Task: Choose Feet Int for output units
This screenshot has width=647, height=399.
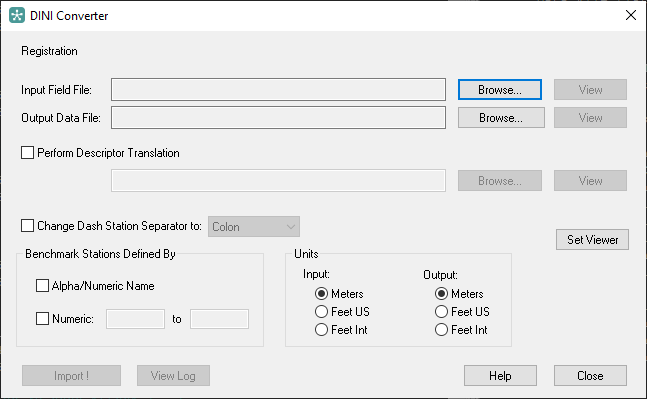Action: click(441, 330)
